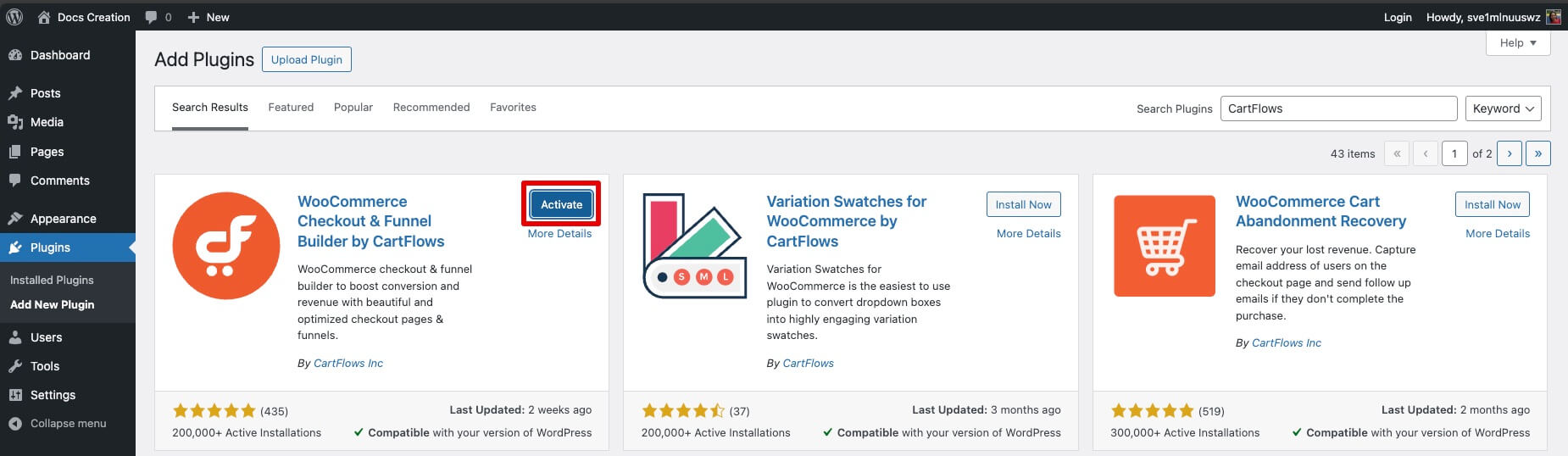The image size is (1568, 456).
Task: Jump to last page of results
Action: tap(1537, 153)
